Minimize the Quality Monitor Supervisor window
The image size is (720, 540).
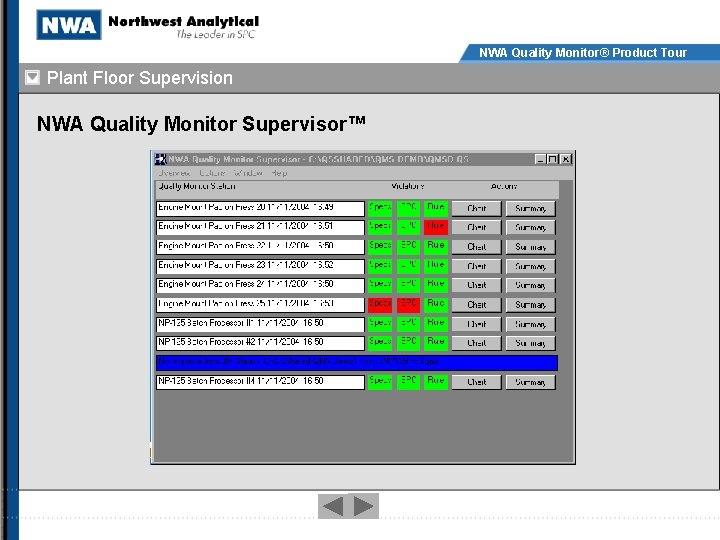[x=541, y=159]
